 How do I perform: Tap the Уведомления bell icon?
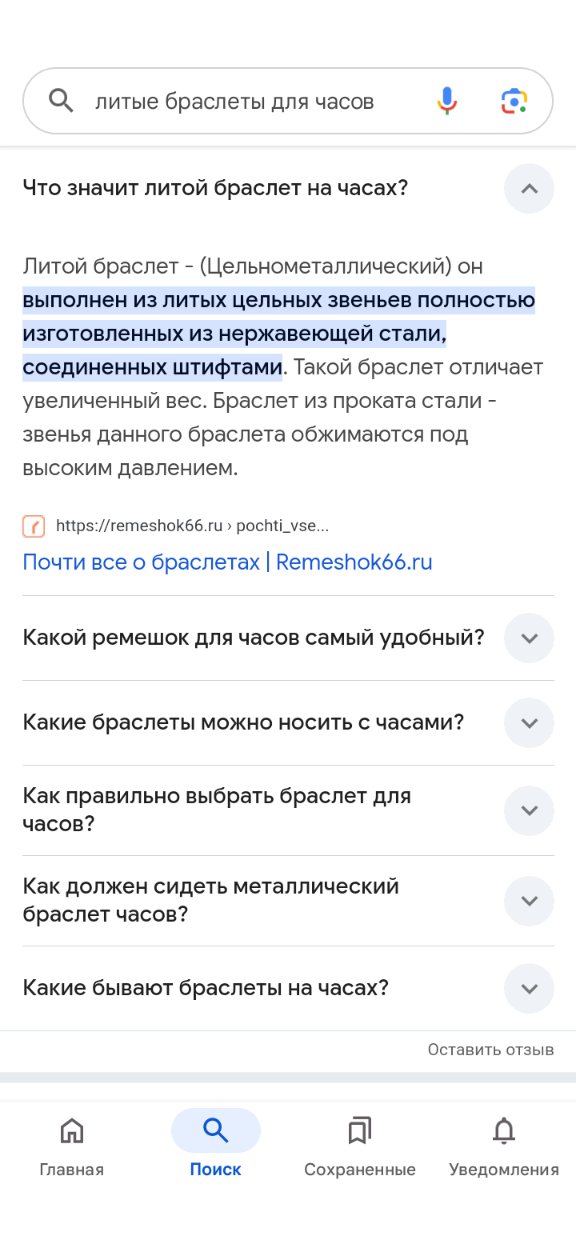click(504, 1131)
